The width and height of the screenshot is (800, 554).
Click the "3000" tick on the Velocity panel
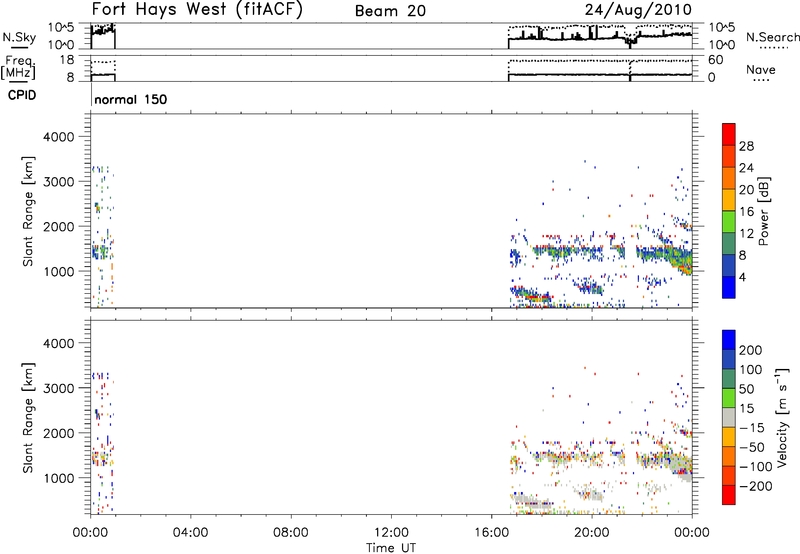(x=59, y=388)
